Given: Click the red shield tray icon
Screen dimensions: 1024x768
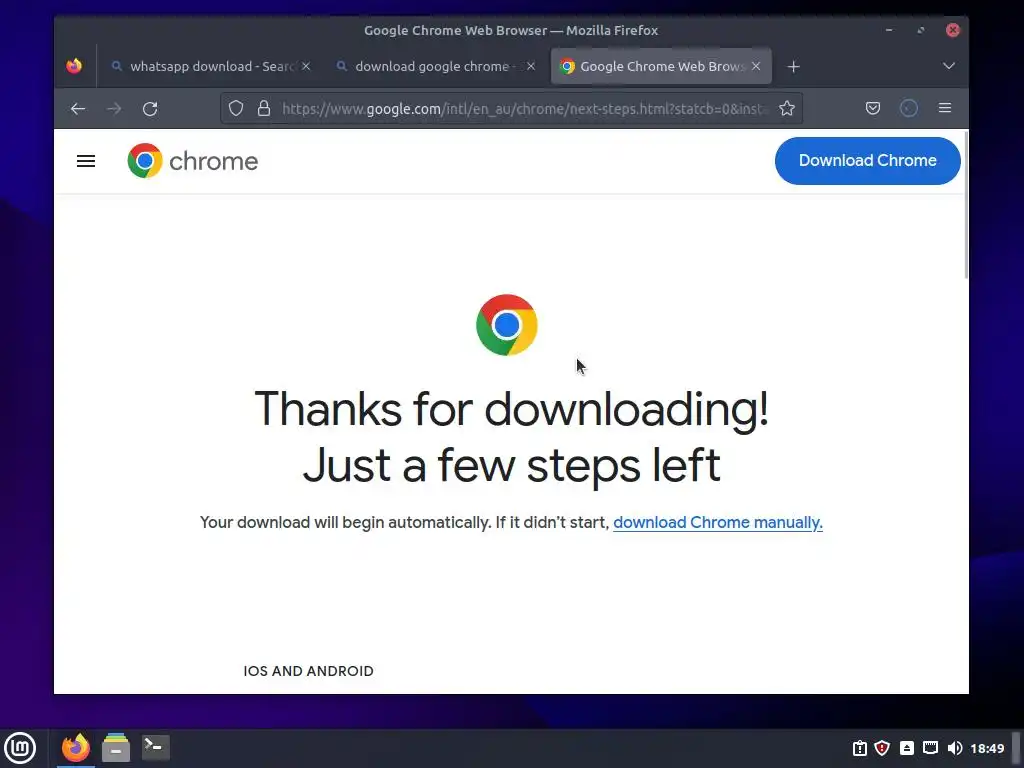Looking at the screenshot, I should (882, 748).
